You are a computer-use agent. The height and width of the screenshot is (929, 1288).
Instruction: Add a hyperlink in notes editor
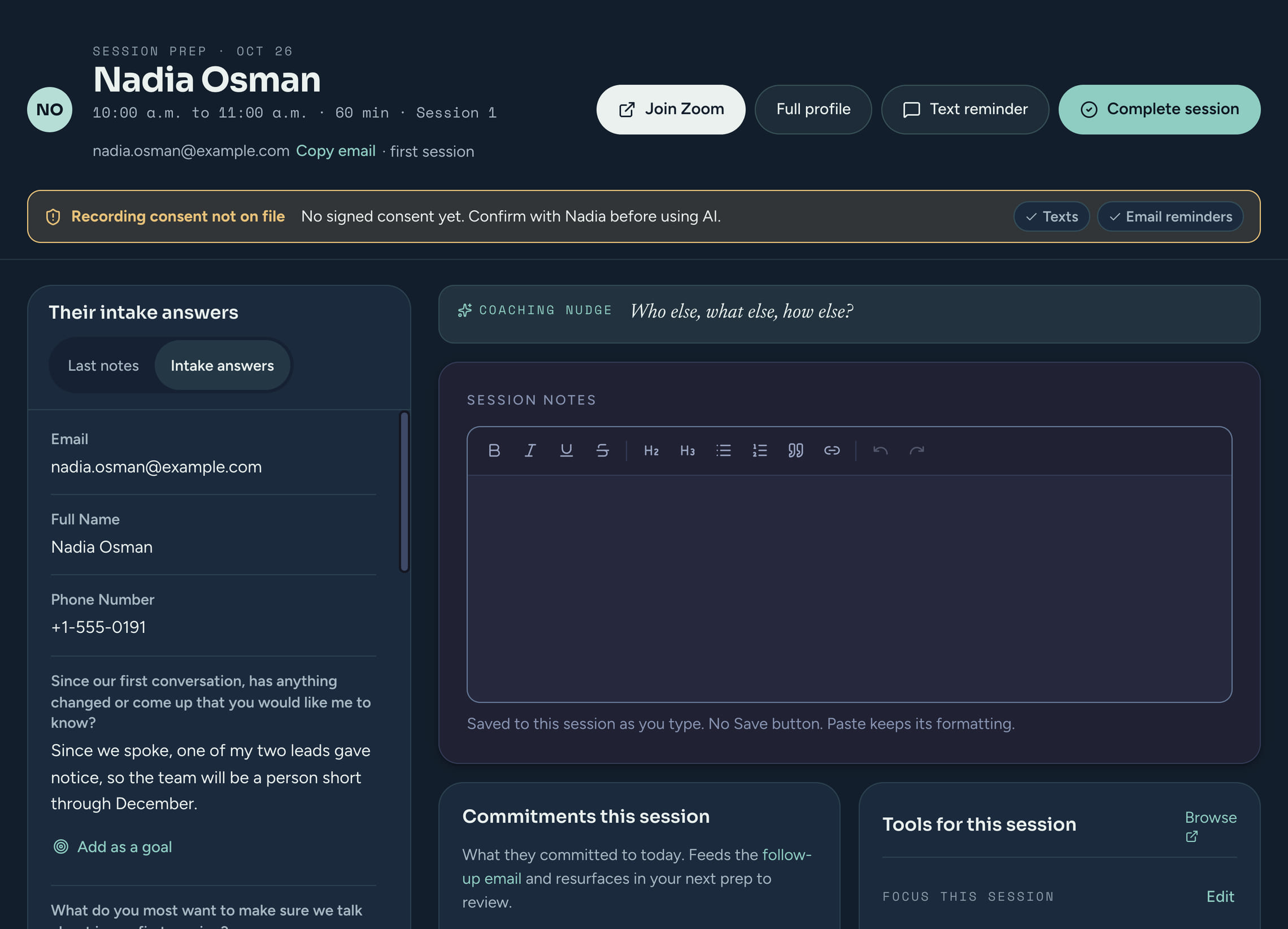click(x=832, y=450)
